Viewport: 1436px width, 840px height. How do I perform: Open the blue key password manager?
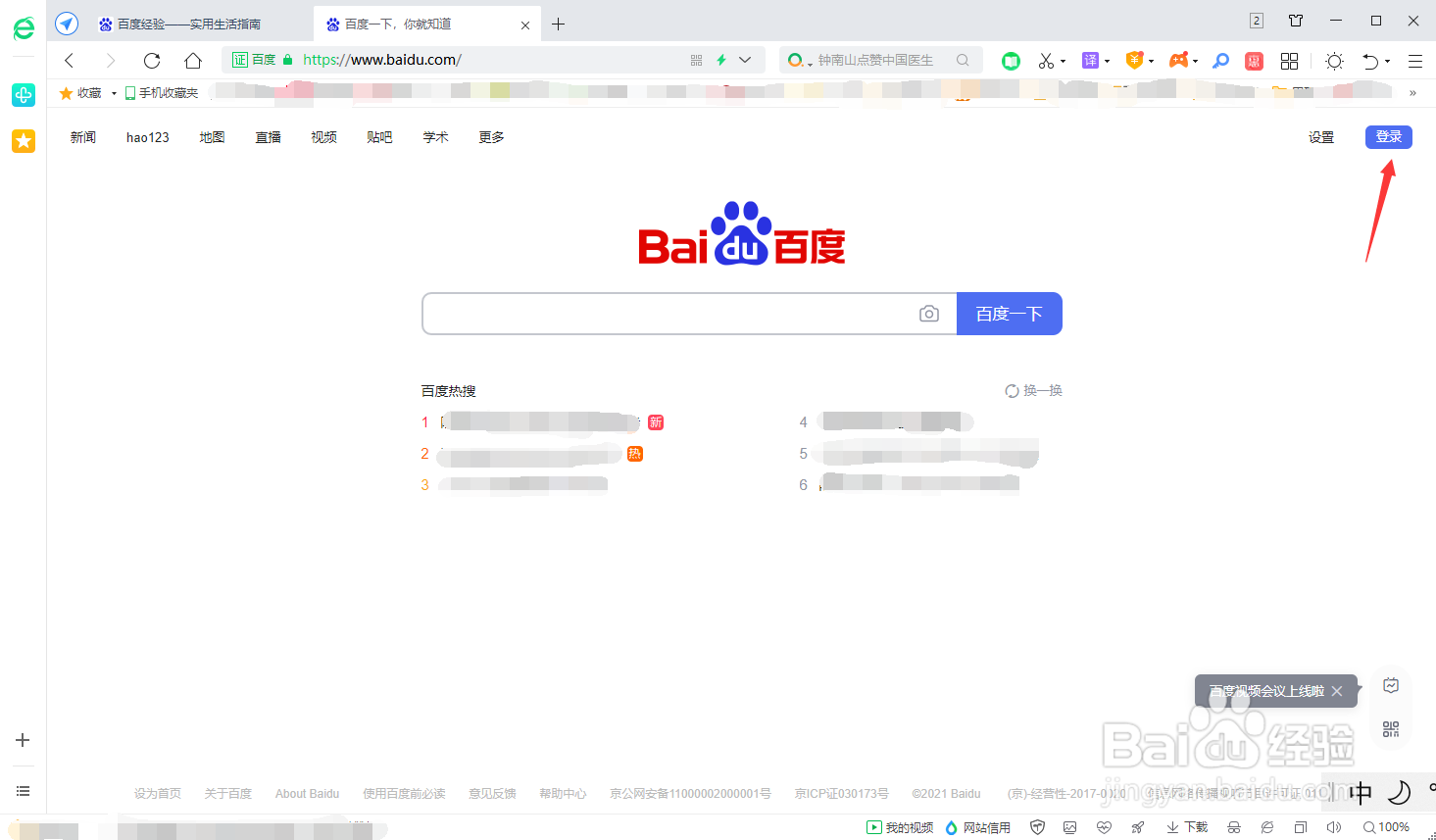[x=1220, y=61]
